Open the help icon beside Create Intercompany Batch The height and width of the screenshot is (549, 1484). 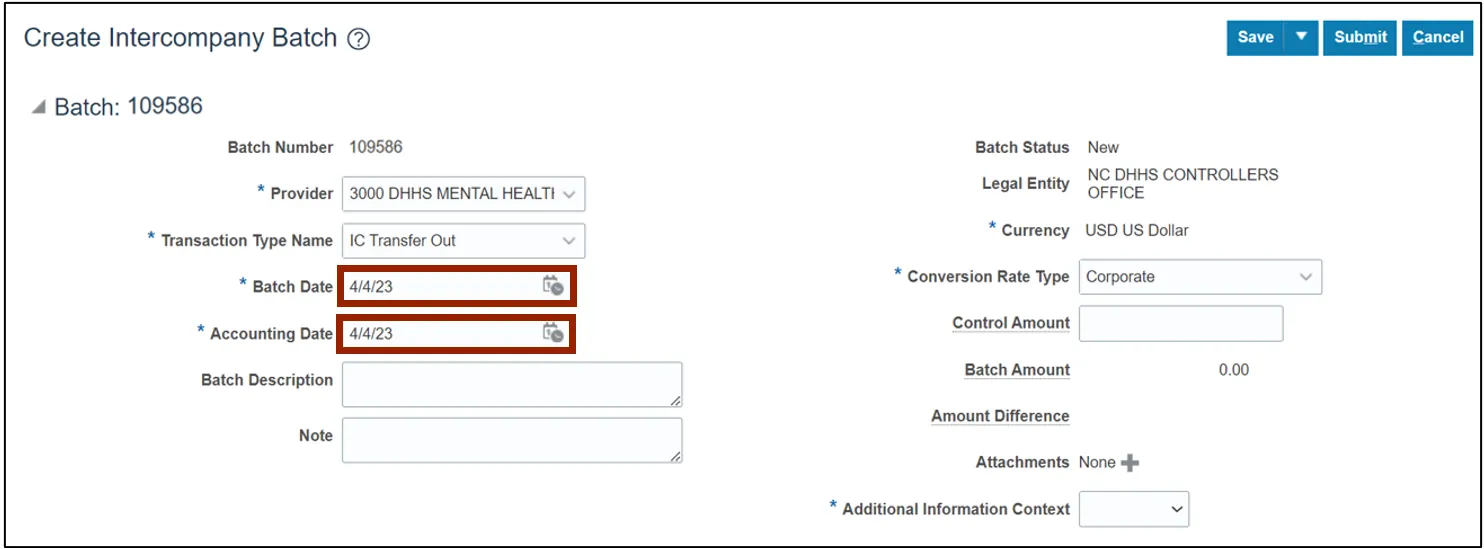point(359,39)
